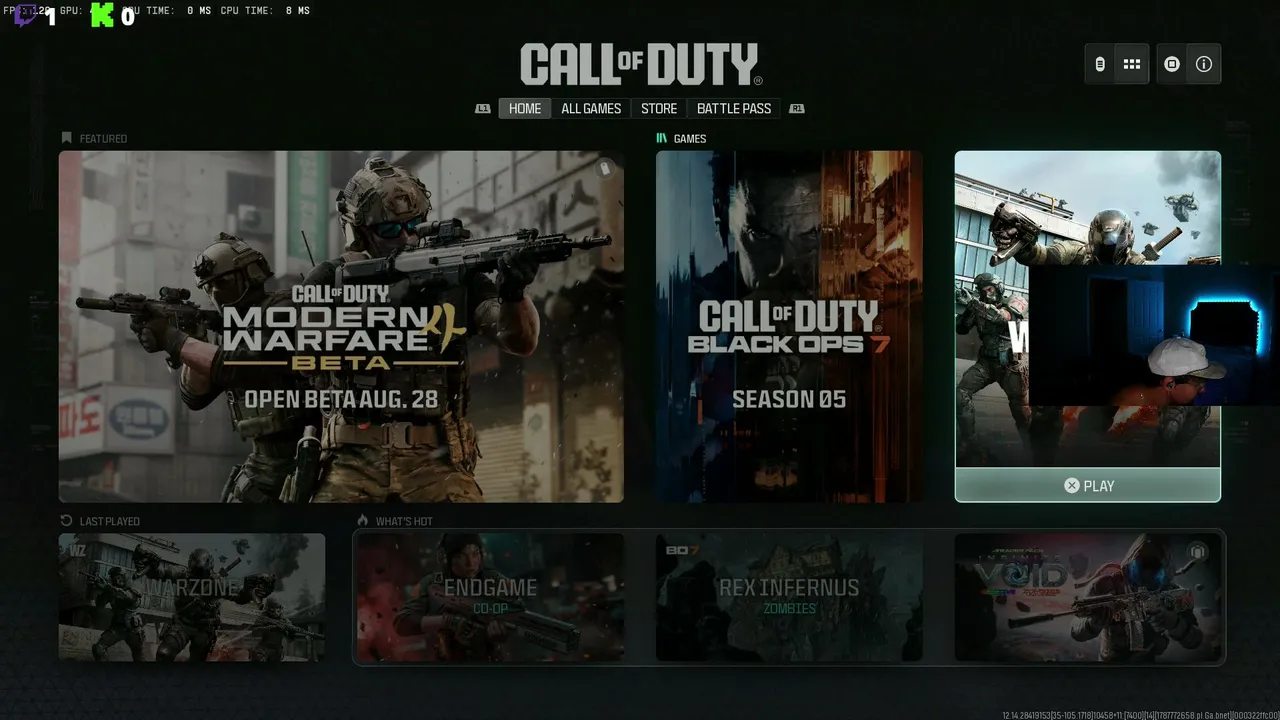
Task: Click the Featured bookmark icon
Action: click(67, 138)
